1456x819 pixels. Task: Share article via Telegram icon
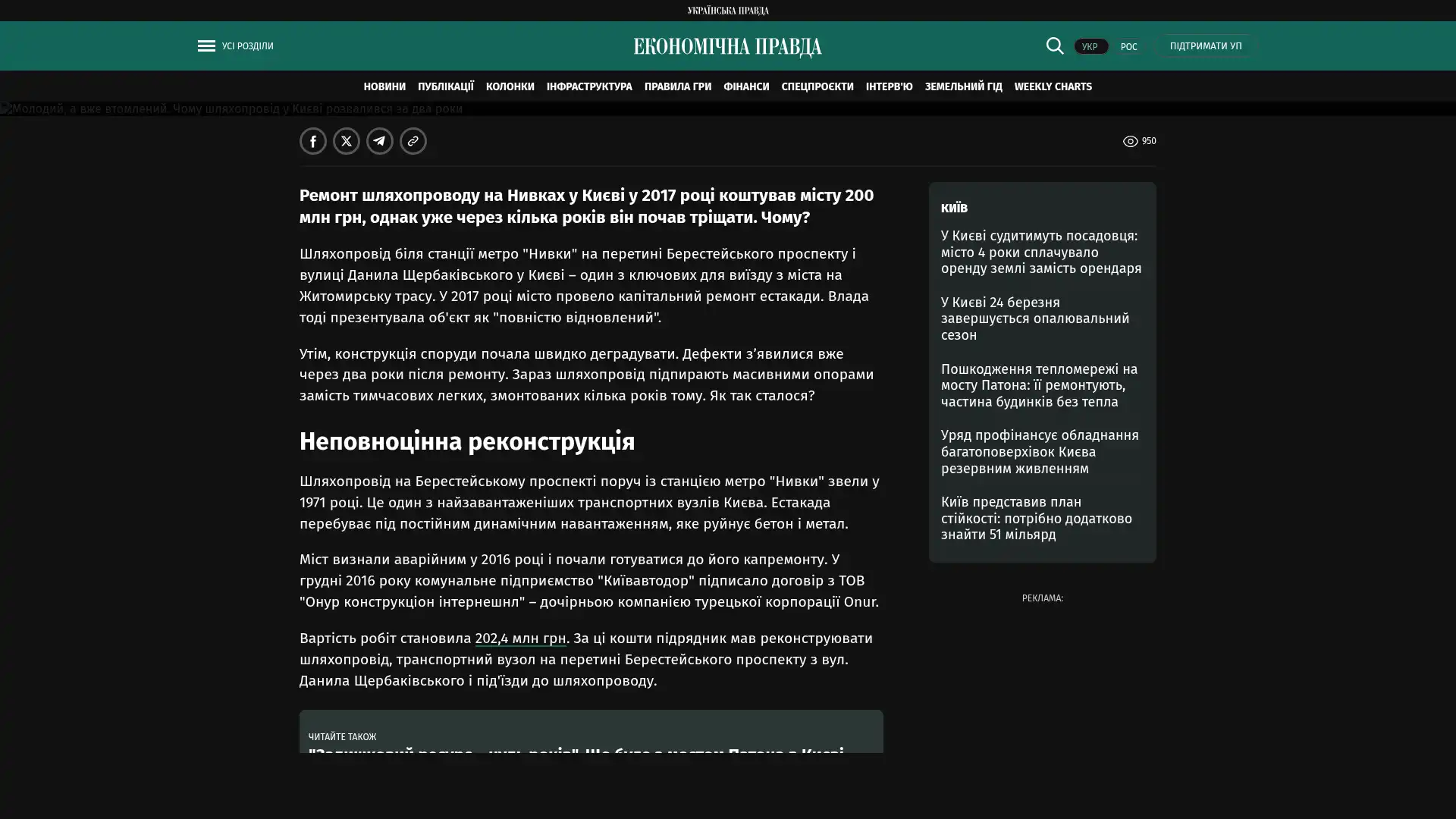pyautogui.click(x=379, y=141)
